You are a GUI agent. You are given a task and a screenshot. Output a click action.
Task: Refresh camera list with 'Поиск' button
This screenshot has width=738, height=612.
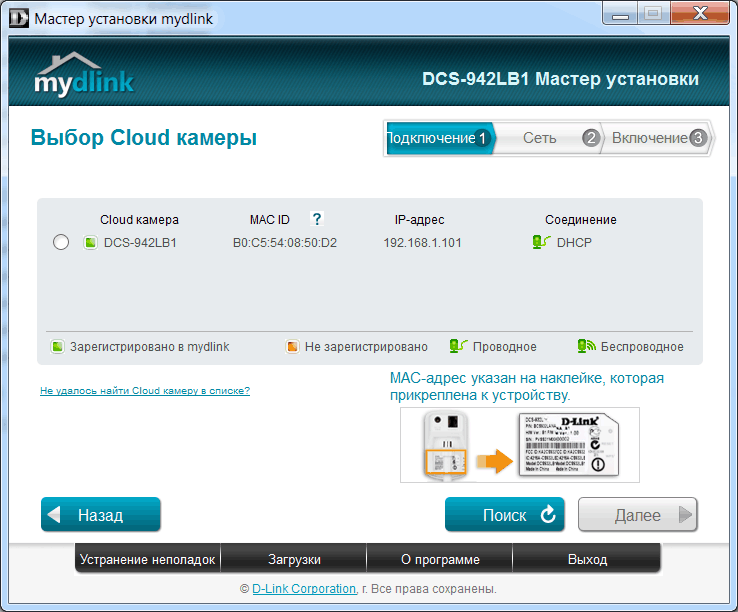pos(505,515)
